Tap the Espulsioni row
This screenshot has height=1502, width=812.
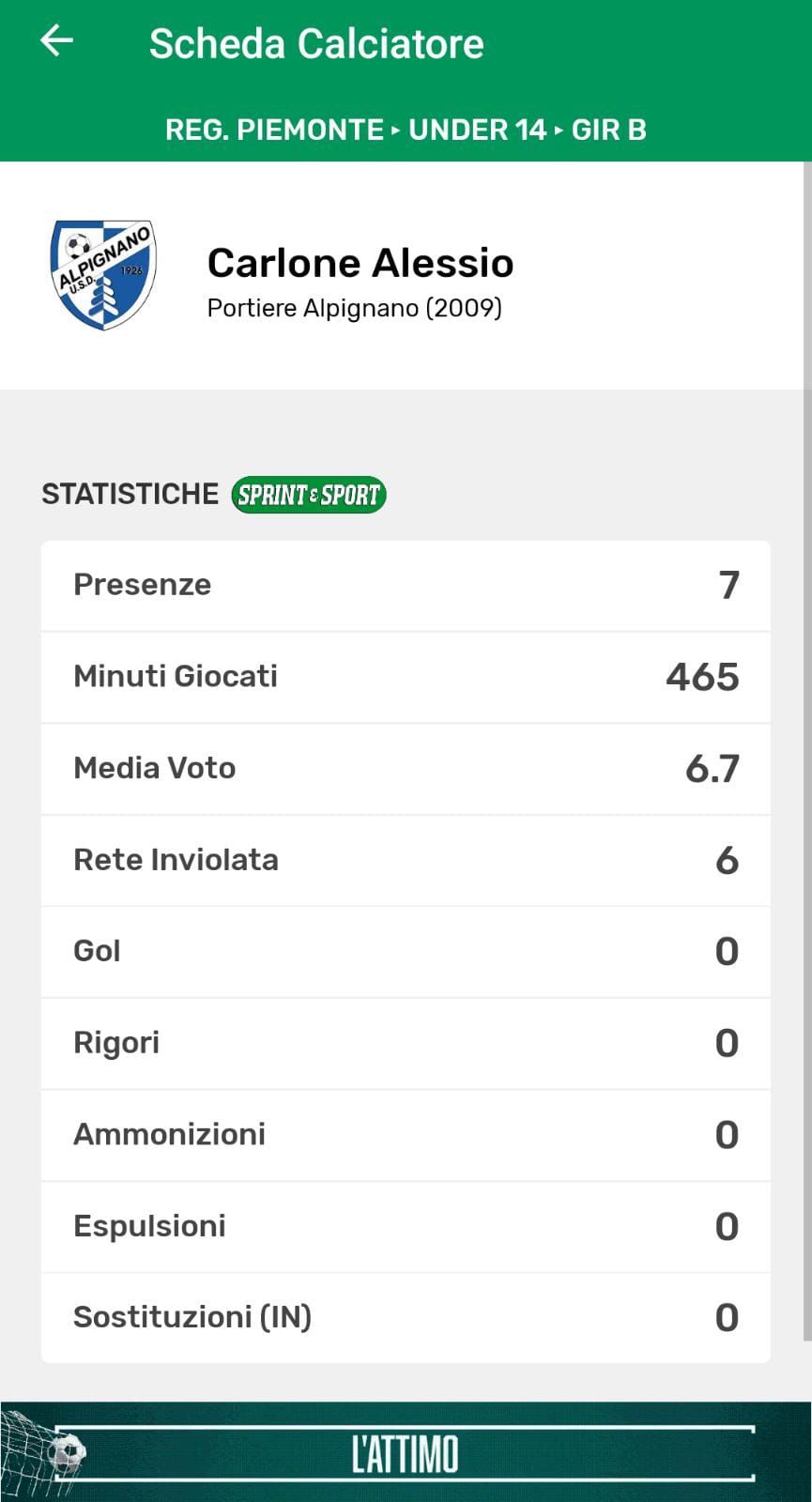click(406, 1226)
